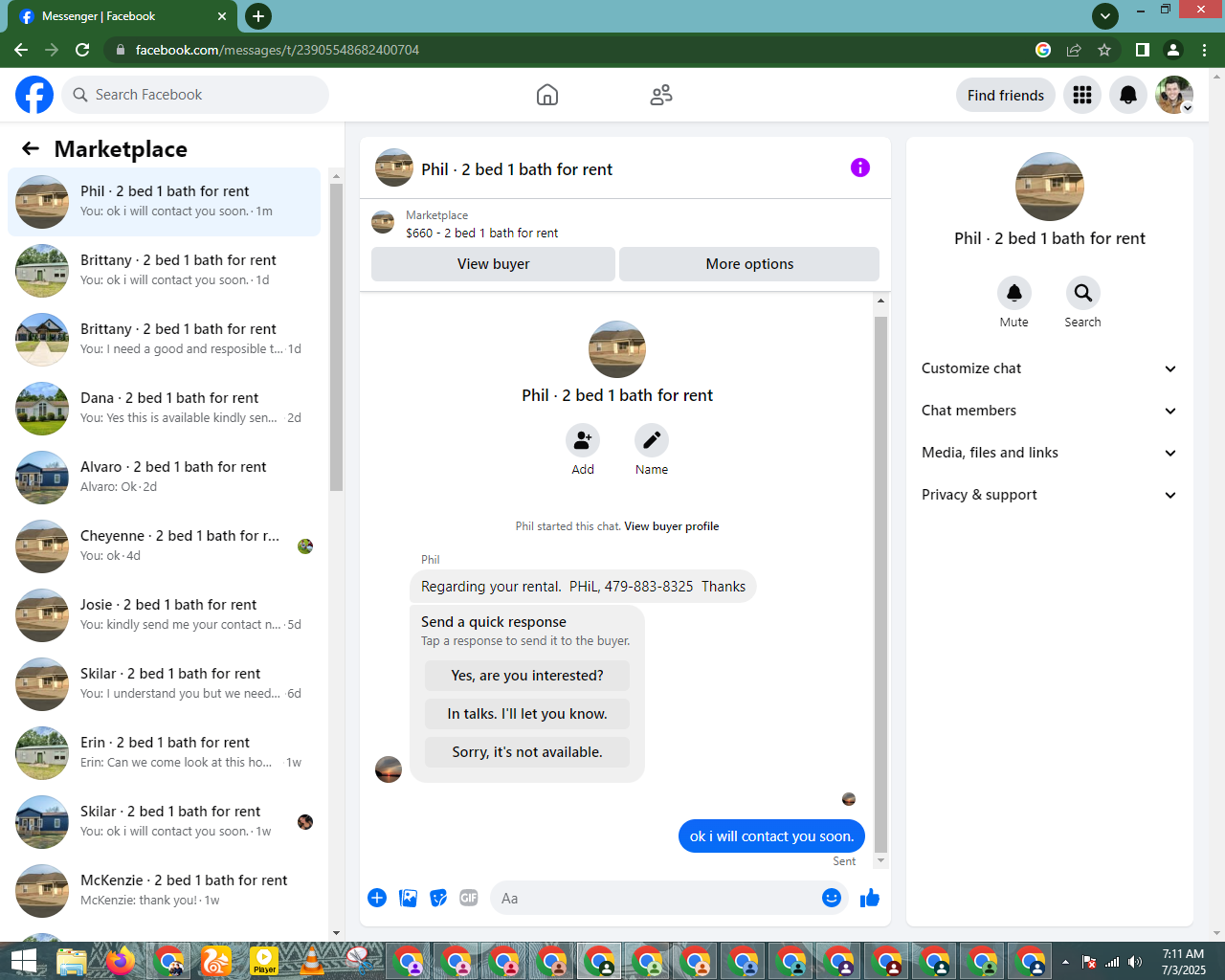The image size is (1225, 980).
Task: Open Skilar chat saying 'I understand but'
Action: (x=164, y=684)
